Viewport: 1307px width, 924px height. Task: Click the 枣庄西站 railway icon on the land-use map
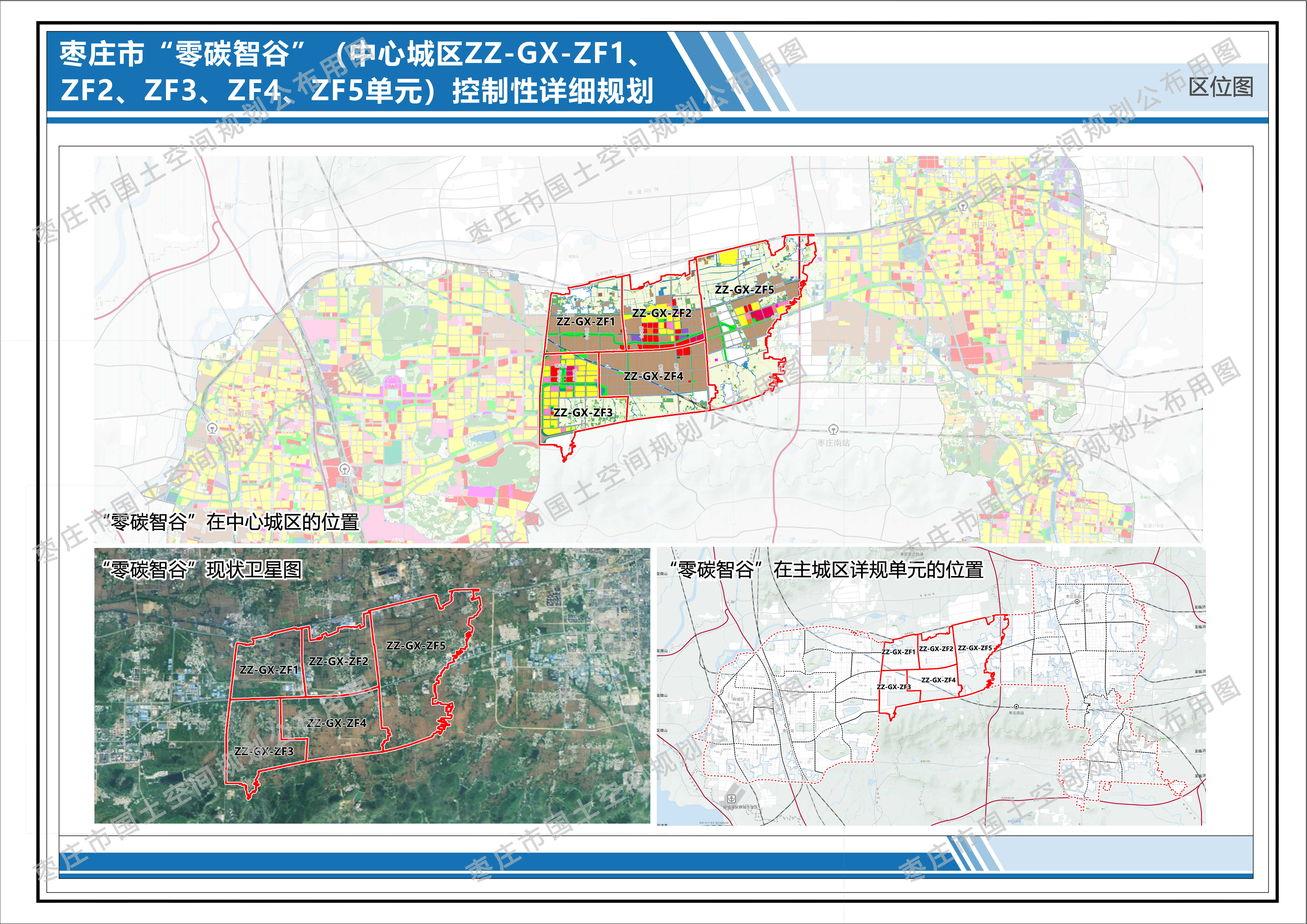pyautogui.click(x=212, y=428)
